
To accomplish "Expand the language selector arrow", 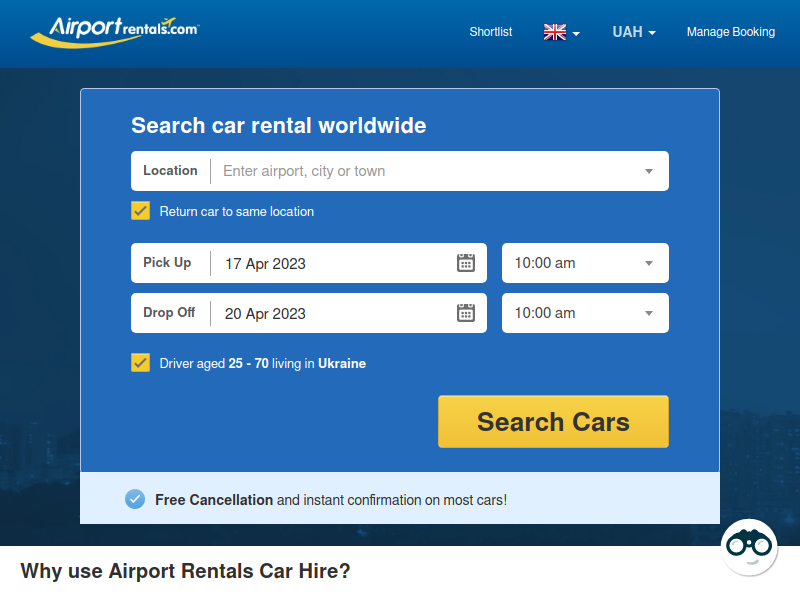I will [x=576, y=34].
